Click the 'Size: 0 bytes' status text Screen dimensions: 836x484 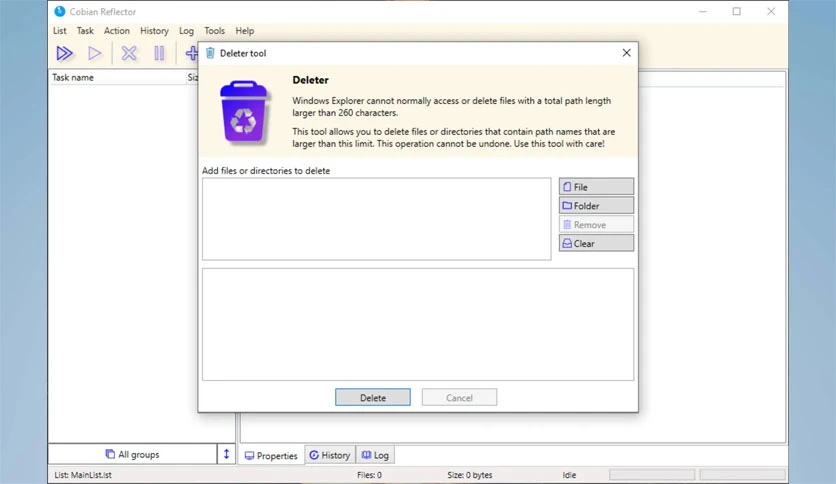coord(470,474)
